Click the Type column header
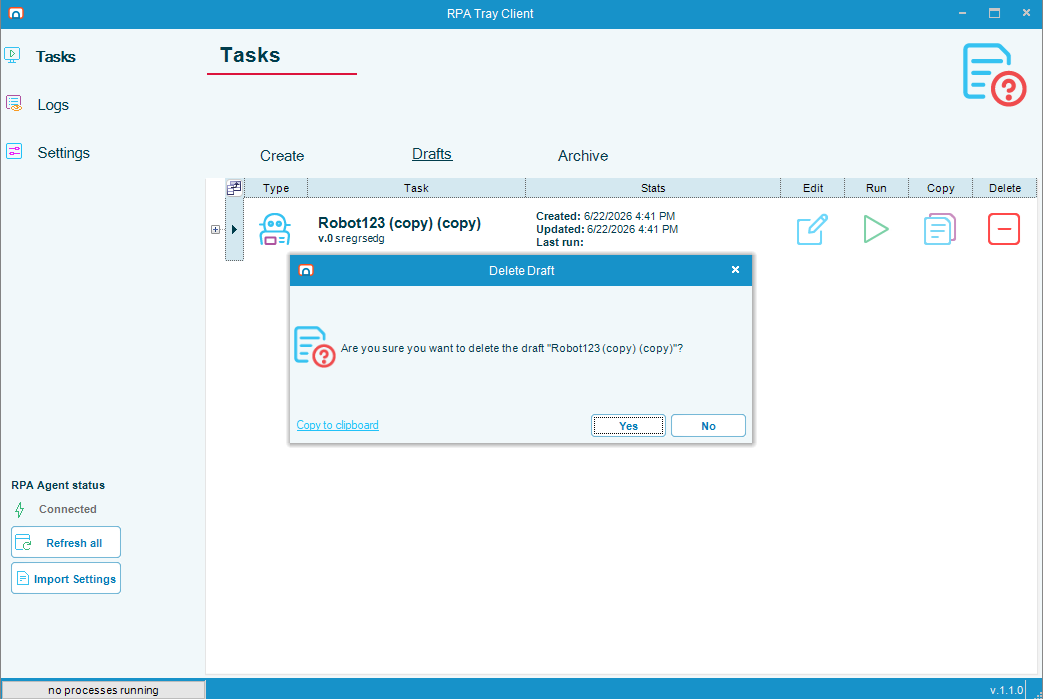 pyautogui.click(x=276, y=188)
